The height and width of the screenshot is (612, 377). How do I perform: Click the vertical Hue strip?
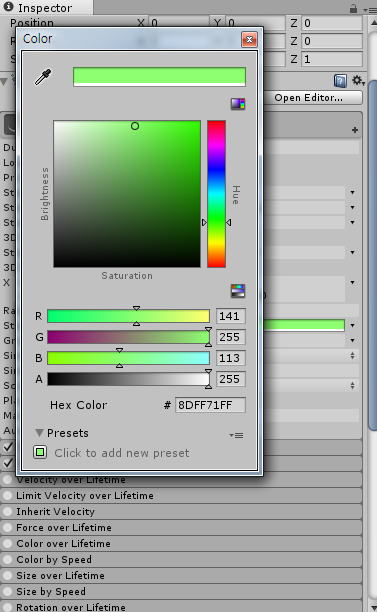(216, 194)
